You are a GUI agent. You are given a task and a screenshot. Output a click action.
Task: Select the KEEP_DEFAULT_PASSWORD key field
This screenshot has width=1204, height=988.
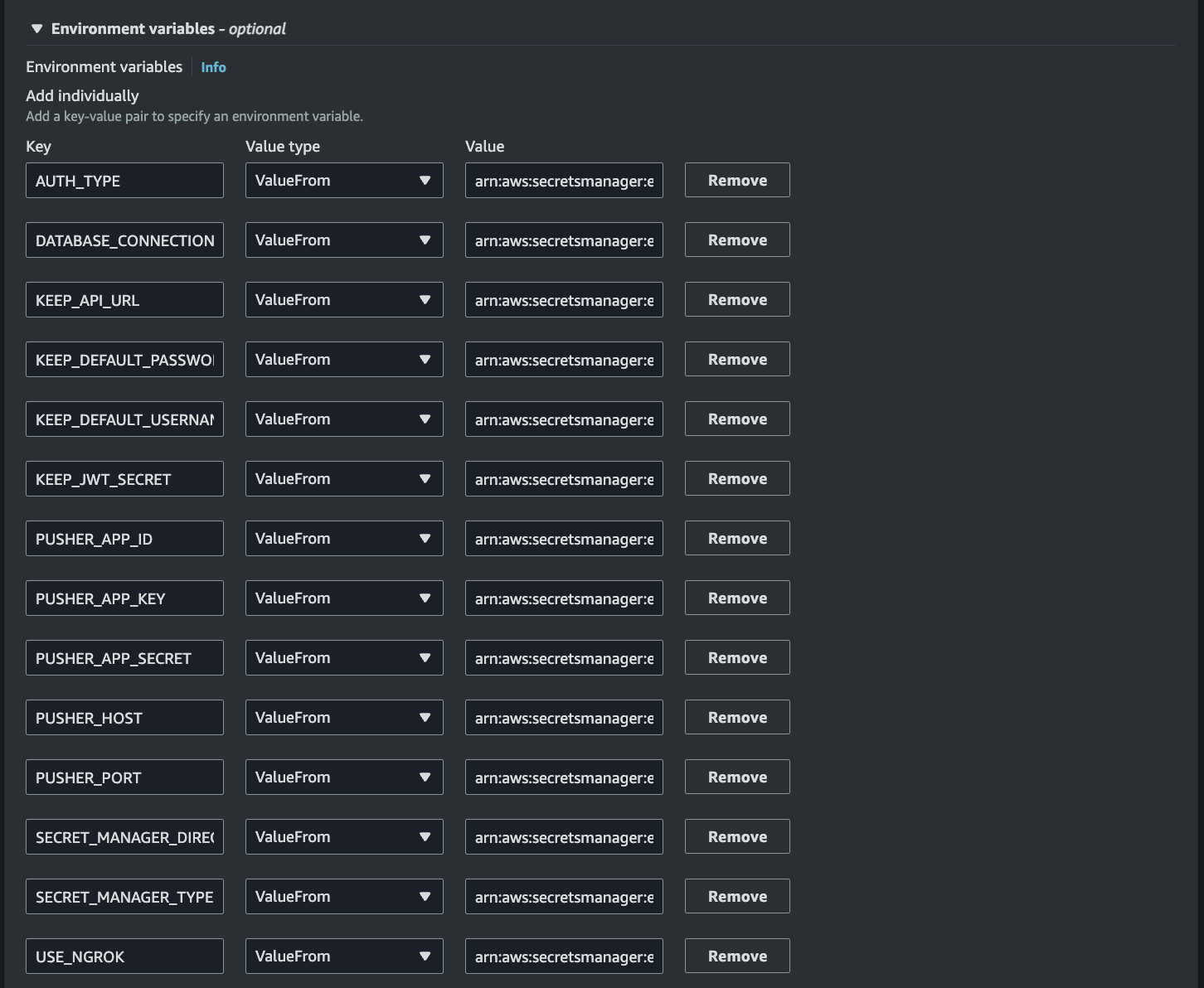click(124, 359)
